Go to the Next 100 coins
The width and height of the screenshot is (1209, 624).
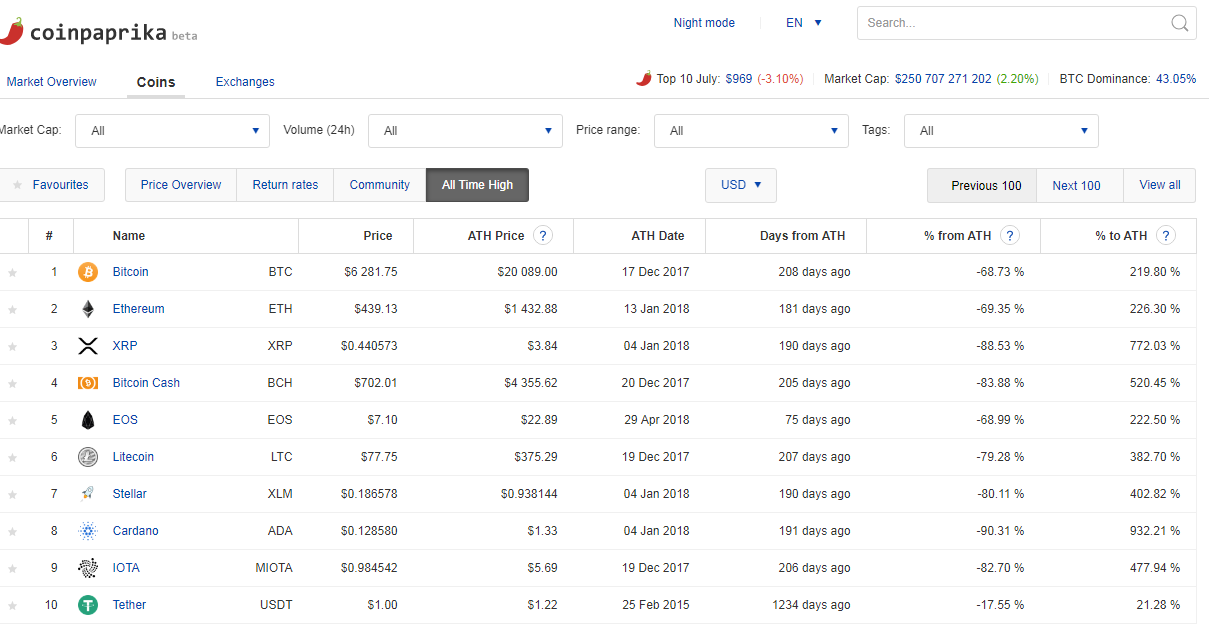pos(1076,185)
